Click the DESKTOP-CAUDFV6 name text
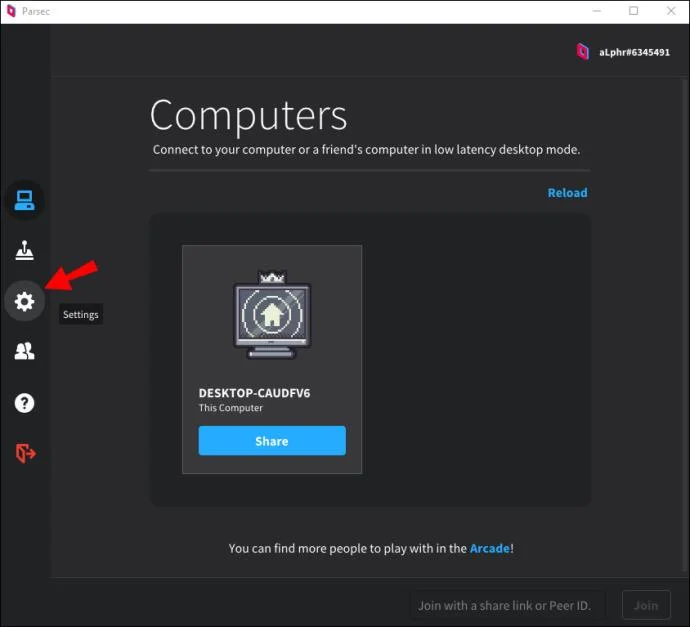Image resolution: width=690 pixels, height=627 pixels. click(x=254, y=393)
